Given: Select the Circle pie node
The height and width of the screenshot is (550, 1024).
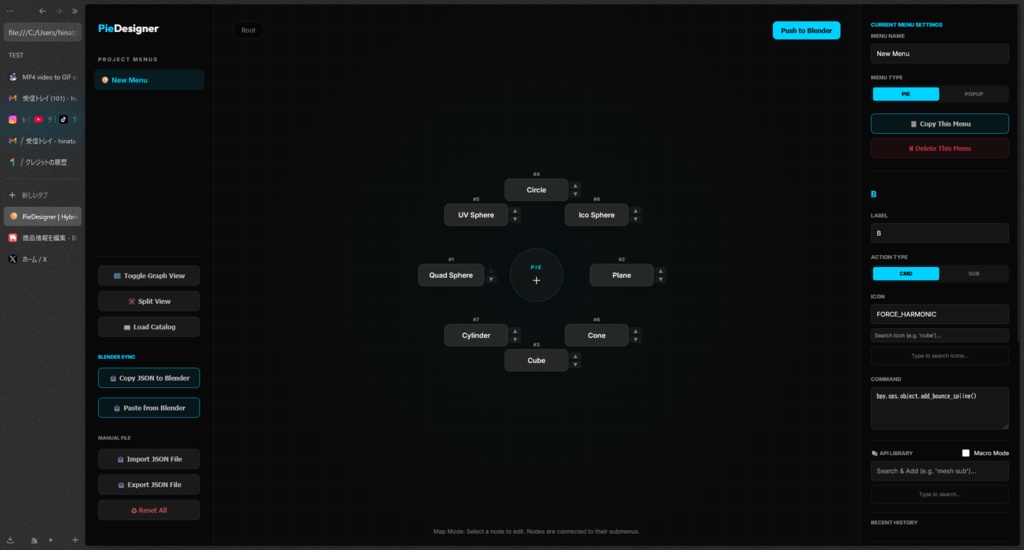Looking at the screenshot, I should pyautogui.click(x=536, y=190).
